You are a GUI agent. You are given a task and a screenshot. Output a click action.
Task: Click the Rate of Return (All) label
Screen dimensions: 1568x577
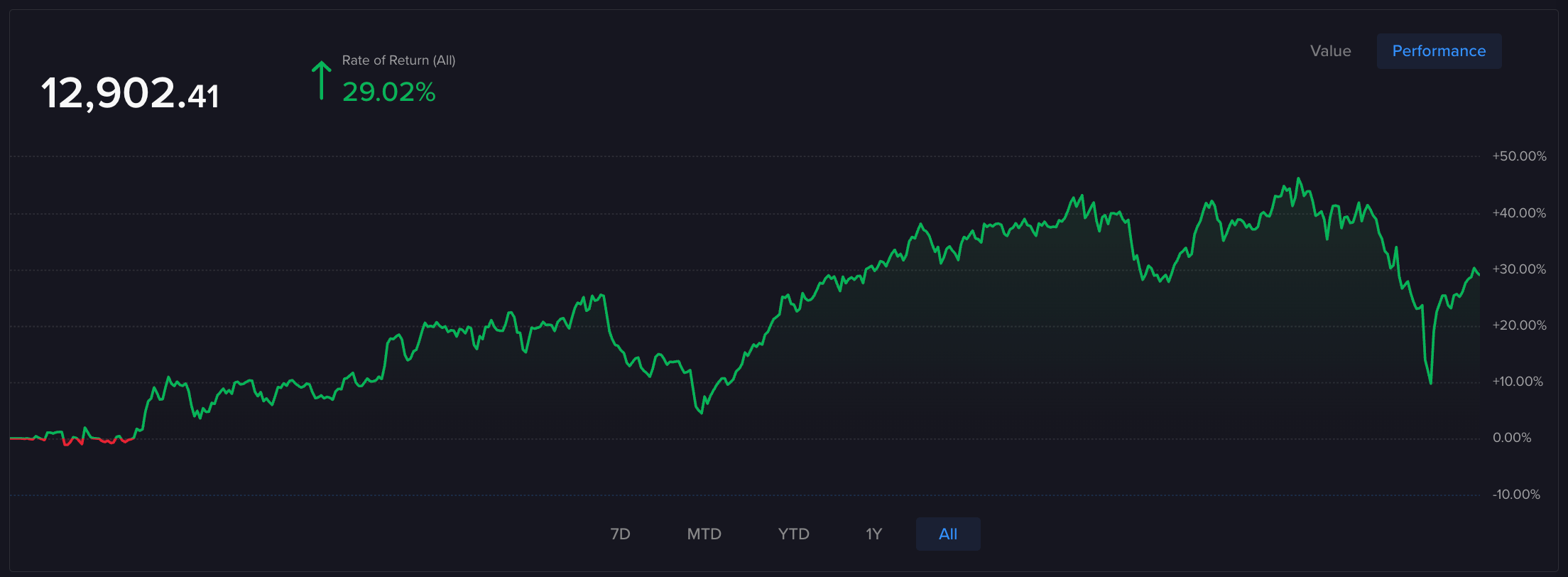[398, 60]
